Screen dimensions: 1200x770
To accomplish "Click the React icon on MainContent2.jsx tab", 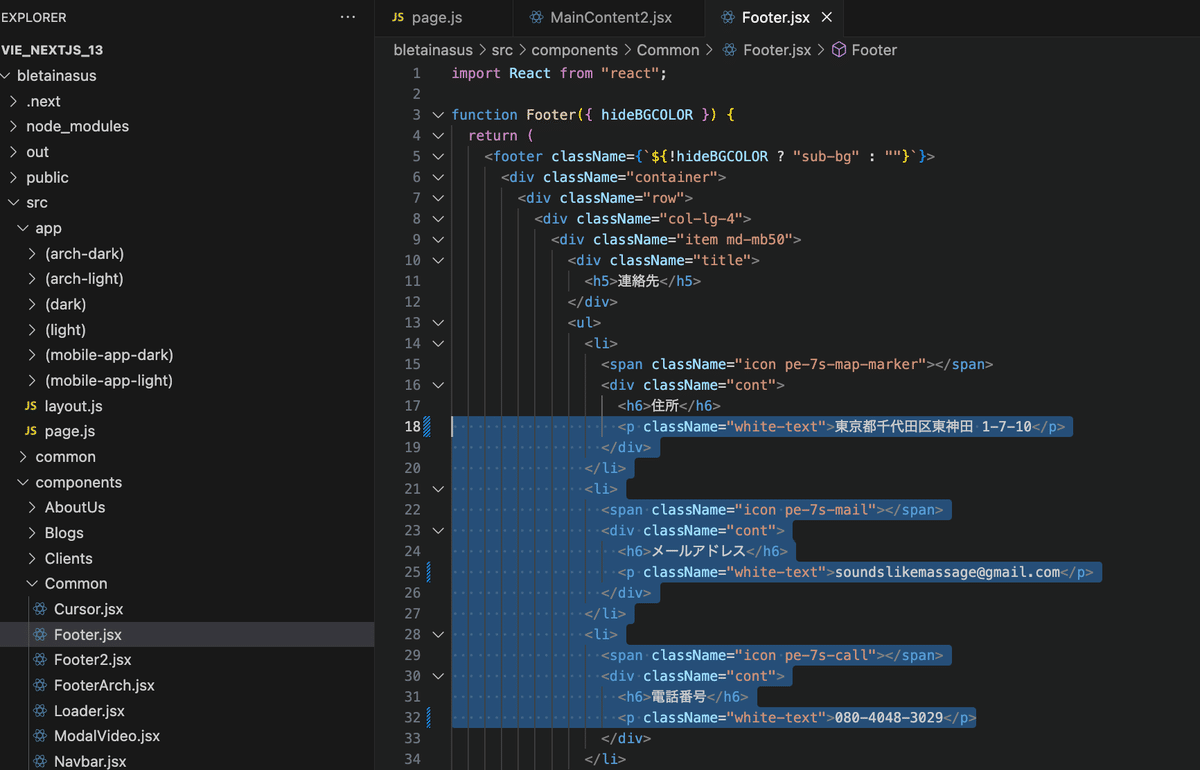I will [x=537, y=17].
